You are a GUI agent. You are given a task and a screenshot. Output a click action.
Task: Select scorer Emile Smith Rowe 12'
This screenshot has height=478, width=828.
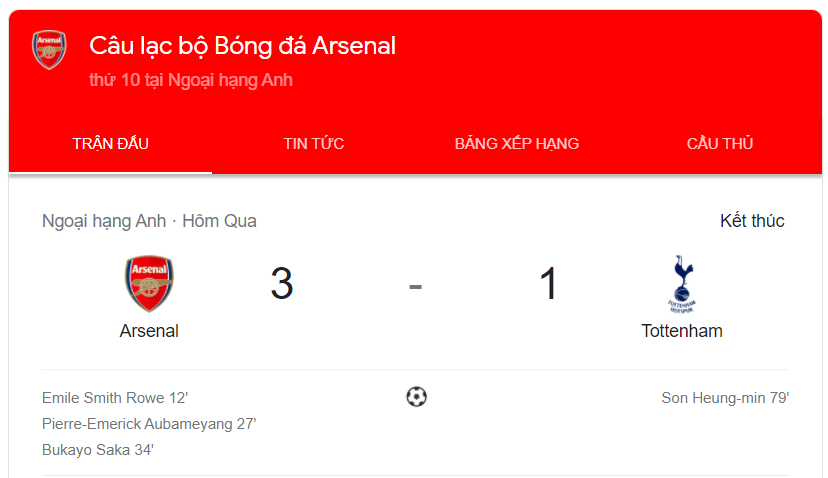(x=115, y=398)
